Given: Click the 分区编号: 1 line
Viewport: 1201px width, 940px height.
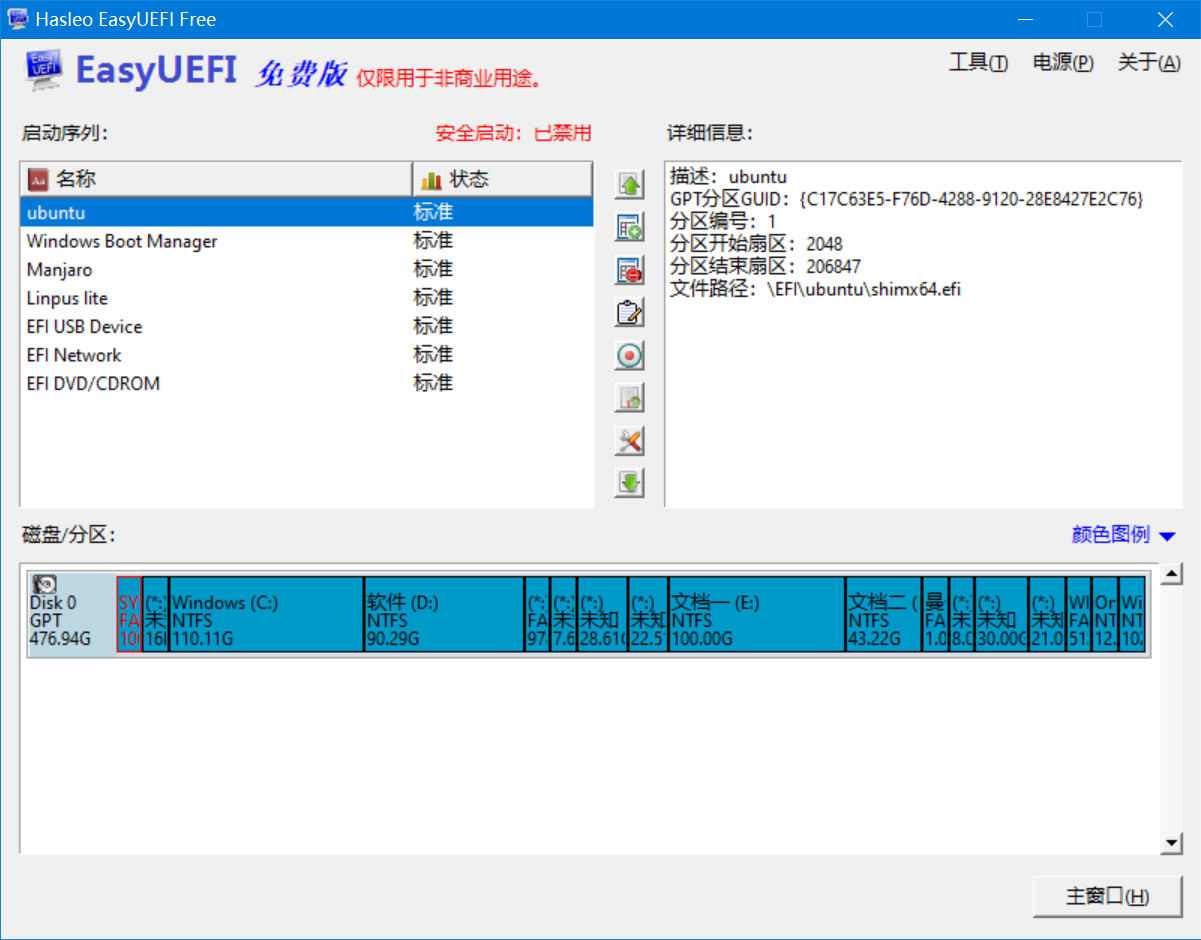Looking at the screenshot, I should [x=723, y=222].
